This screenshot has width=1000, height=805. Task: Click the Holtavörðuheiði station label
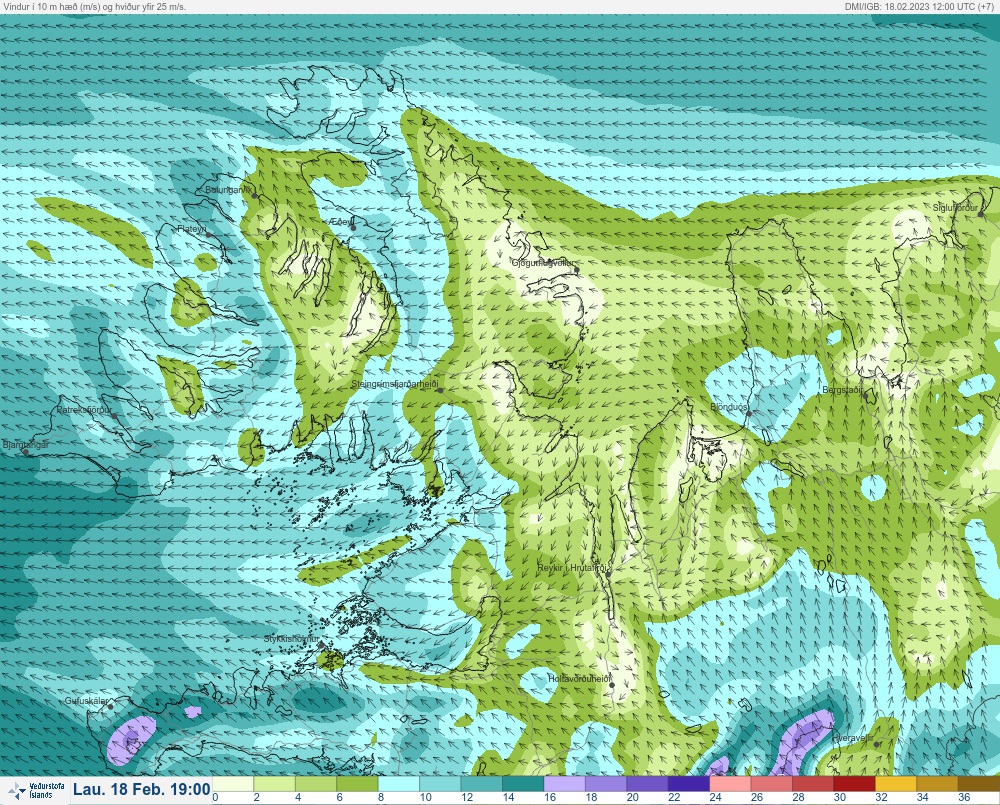580,679
